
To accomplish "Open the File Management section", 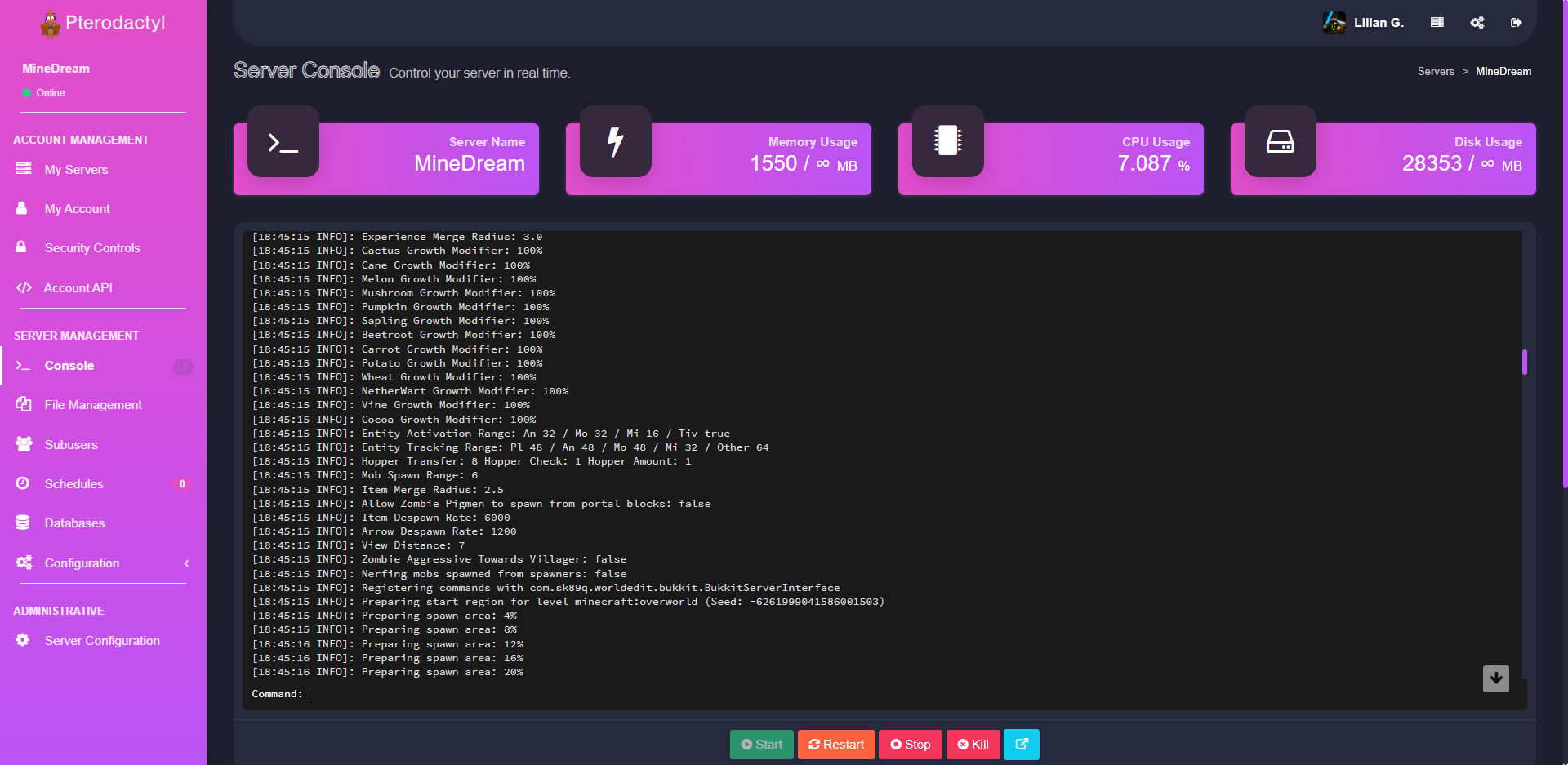I will 92,404.
